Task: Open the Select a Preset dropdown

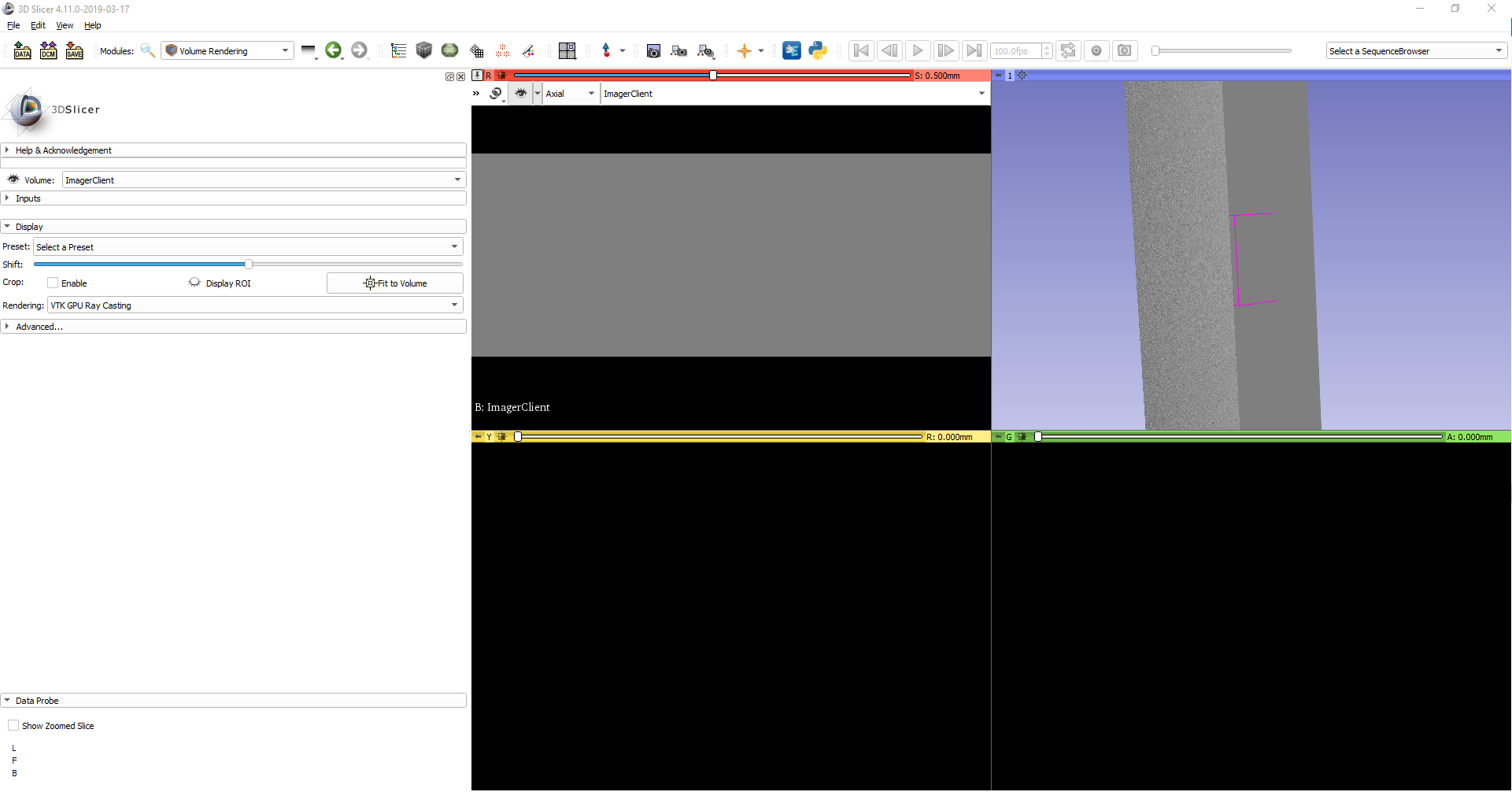Action: (x=248, y=246)
